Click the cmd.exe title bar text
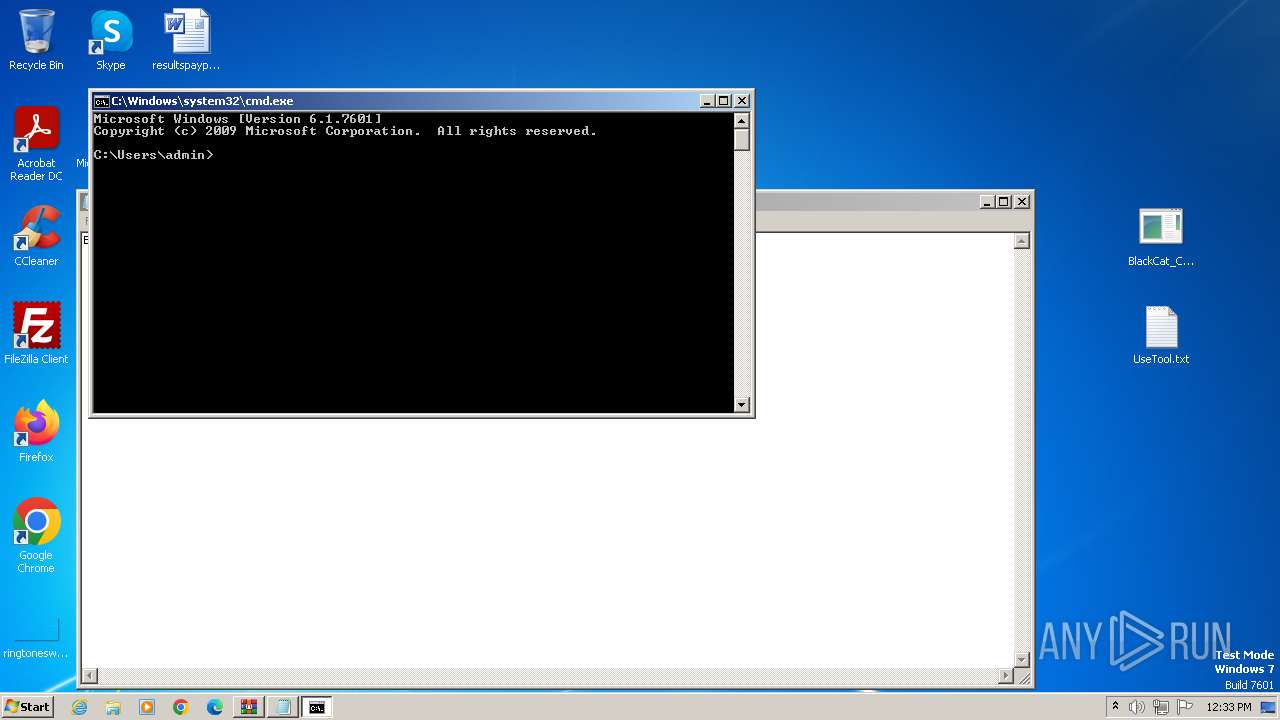Screen dimensions: 1280x720 [202, 101]
